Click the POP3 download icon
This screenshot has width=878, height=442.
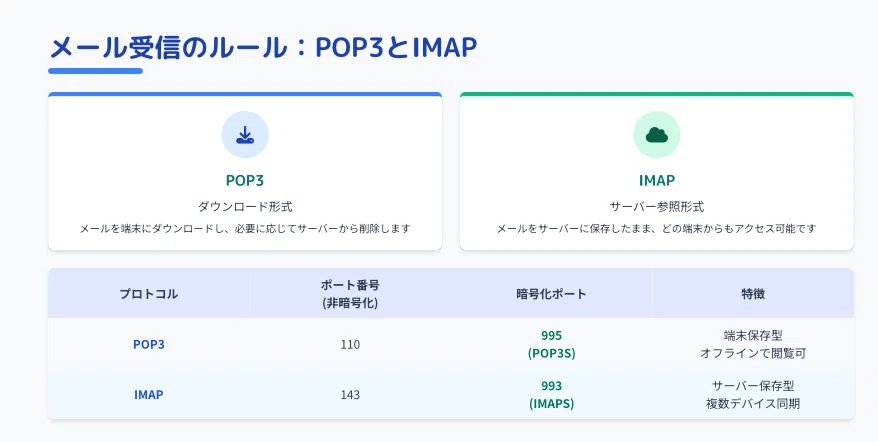click(x=245, y=135)
